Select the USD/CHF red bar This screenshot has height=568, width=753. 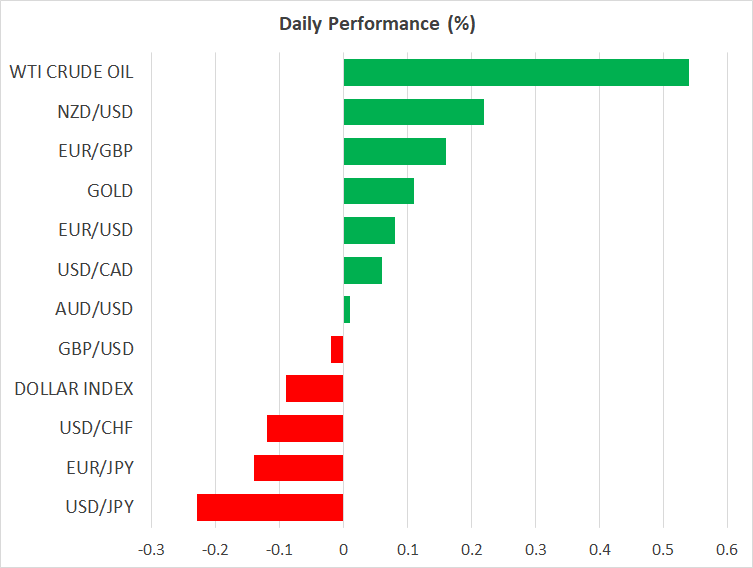tap(305, 428)
